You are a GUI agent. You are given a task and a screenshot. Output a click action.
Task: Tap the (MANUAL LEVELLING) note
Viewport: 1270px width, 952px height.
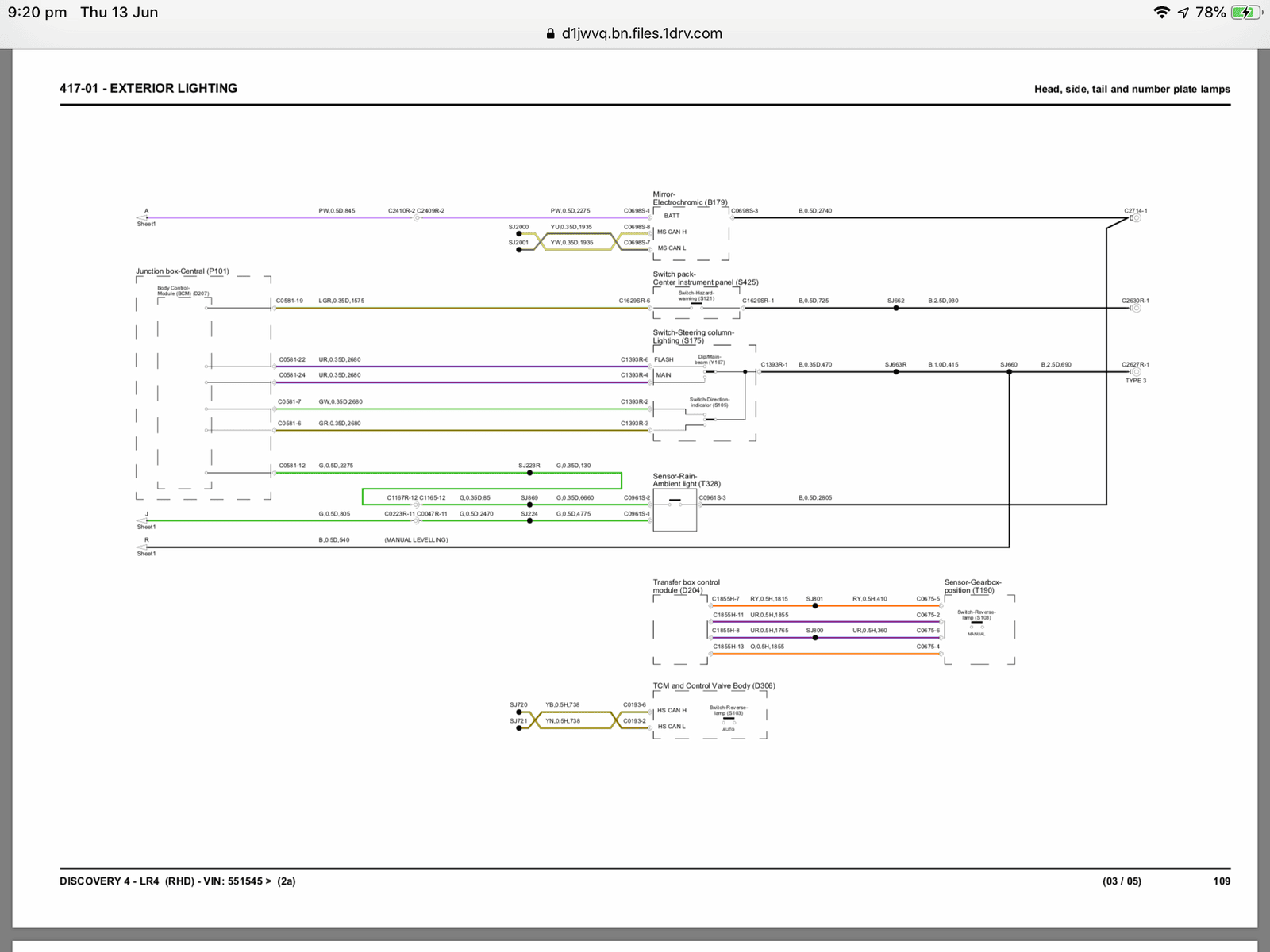(416, 540)
